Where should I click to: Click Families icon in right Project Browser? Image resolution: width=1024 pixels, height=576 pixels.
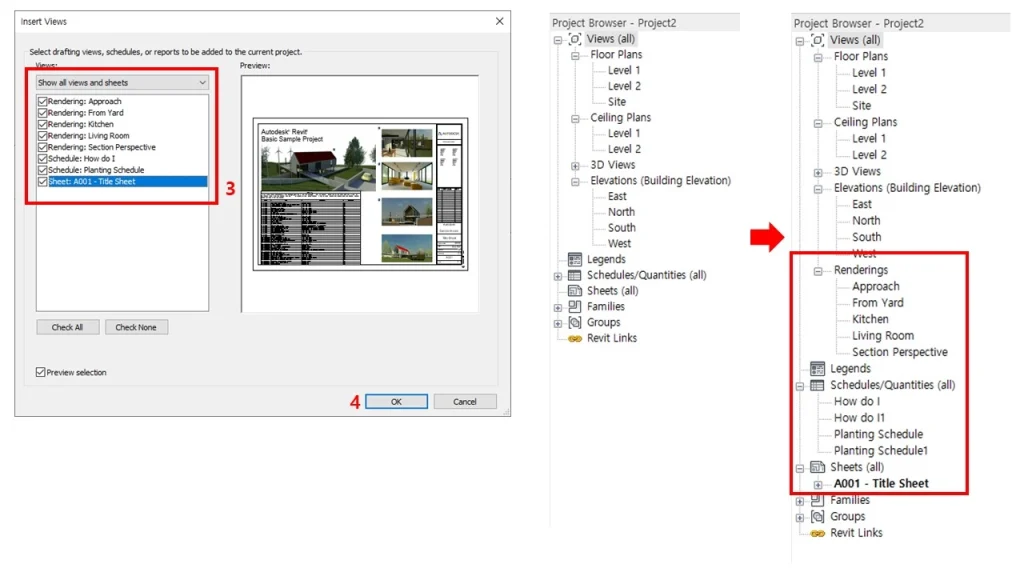coord(818,500)
